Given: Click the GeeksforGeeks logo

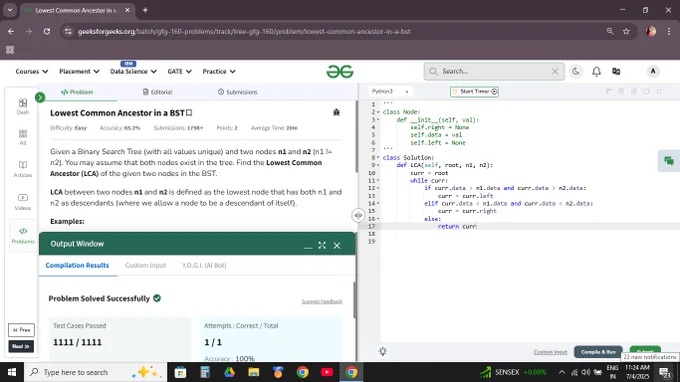Looking at the screenshot, I should (x=340, y=71).
